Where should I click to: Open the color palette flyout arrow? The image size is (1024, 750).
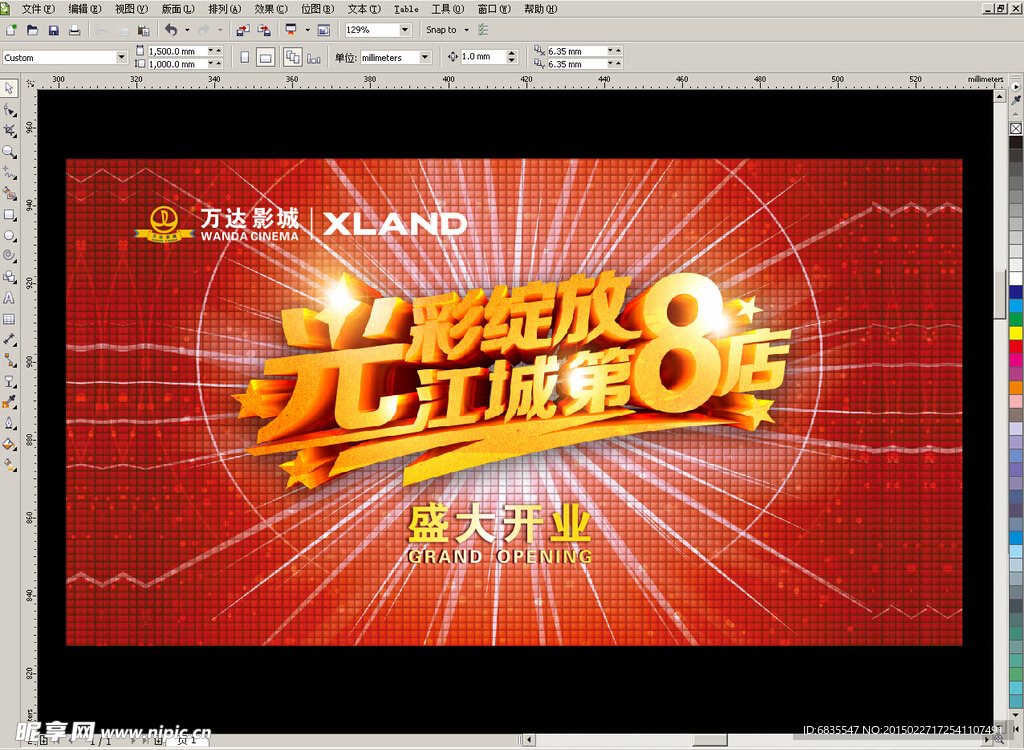pos(1016,86)
